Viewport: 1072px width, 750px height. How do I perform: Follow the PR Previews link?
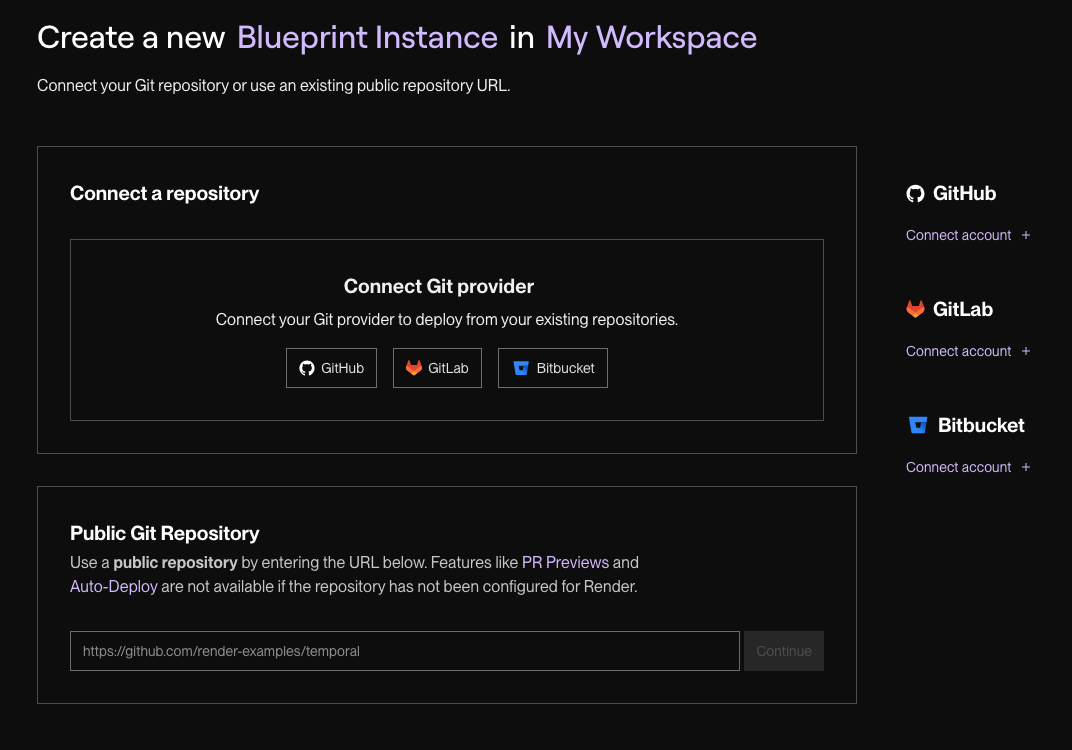pos(565,562)
